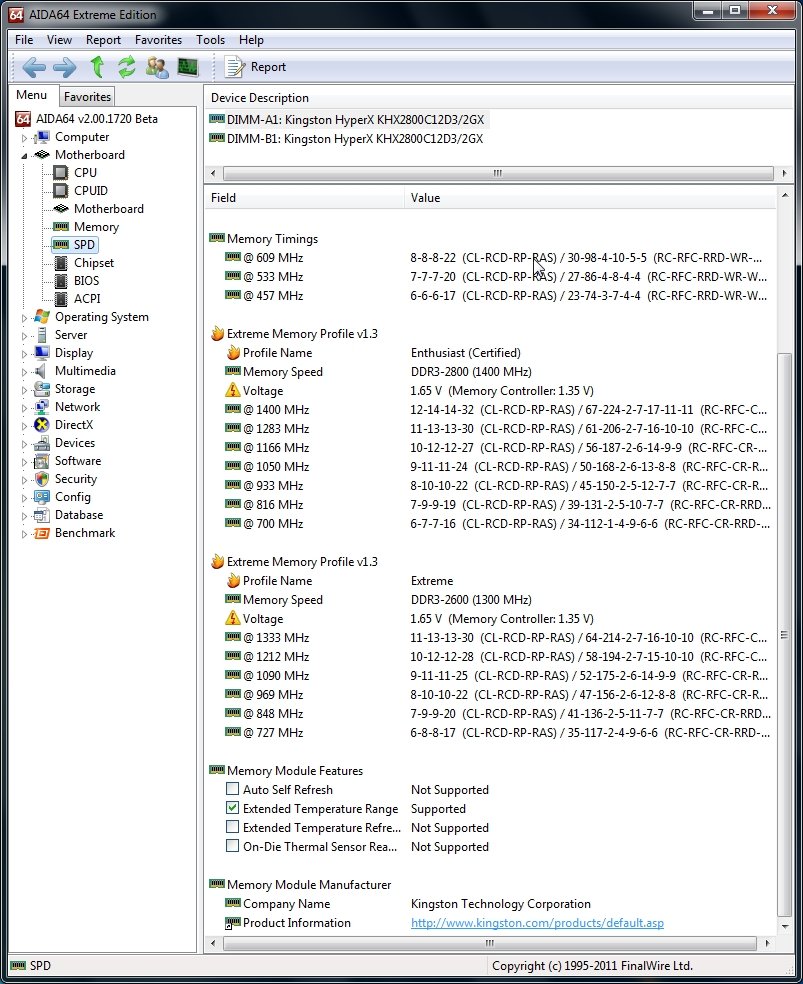Select the DIMM-A1 Kingston HyperX device
This screenshot has width=803, height=984.
coord(355,119)
